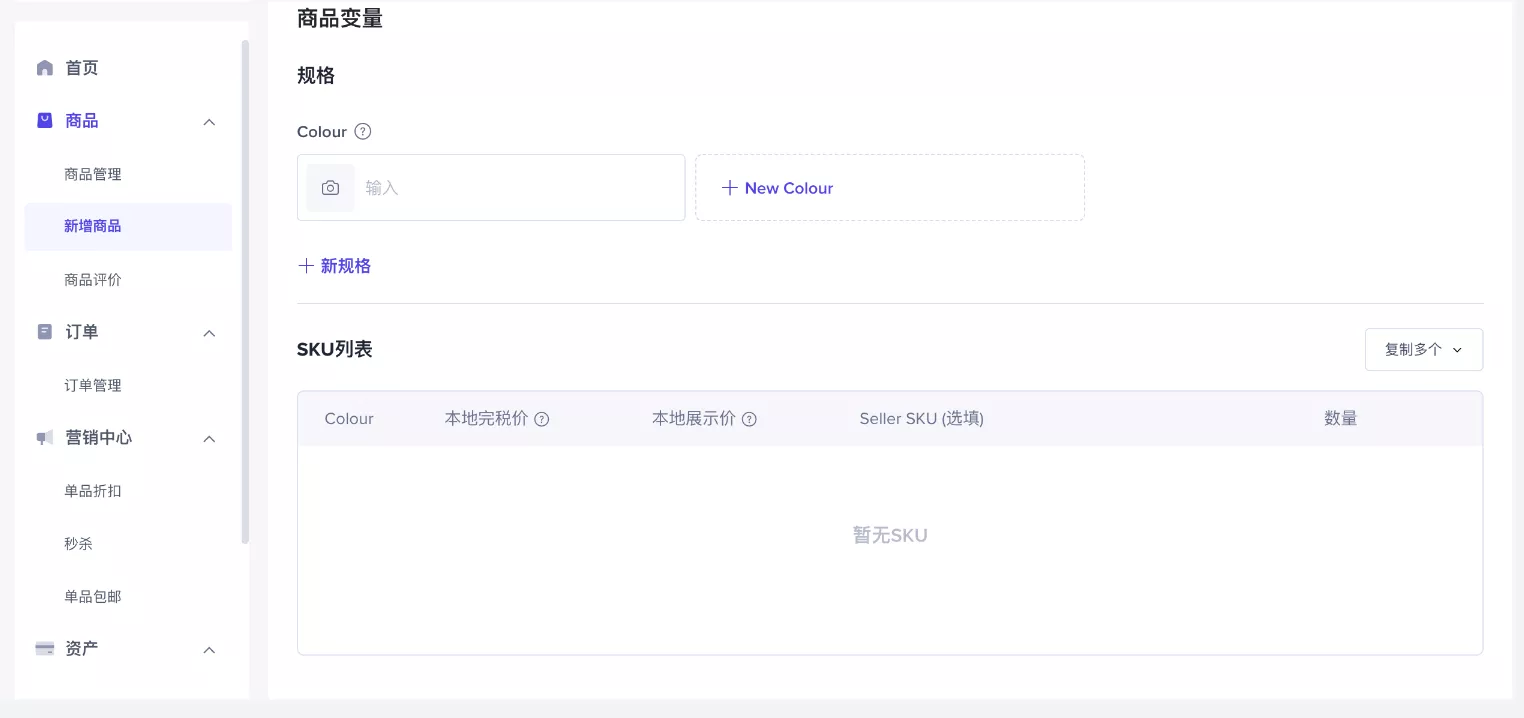1524x718 pixels.
Task: Click the 数量 column header
Action: (1341, 419)
